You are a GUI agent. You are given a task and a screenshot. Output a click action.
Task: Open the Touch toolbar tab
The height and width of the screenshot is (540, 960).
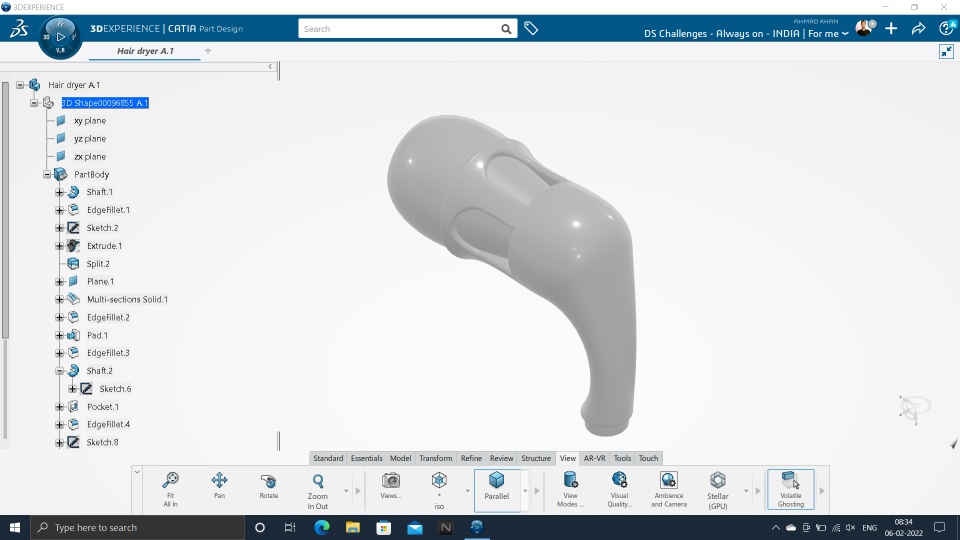(x=648, y=458)
